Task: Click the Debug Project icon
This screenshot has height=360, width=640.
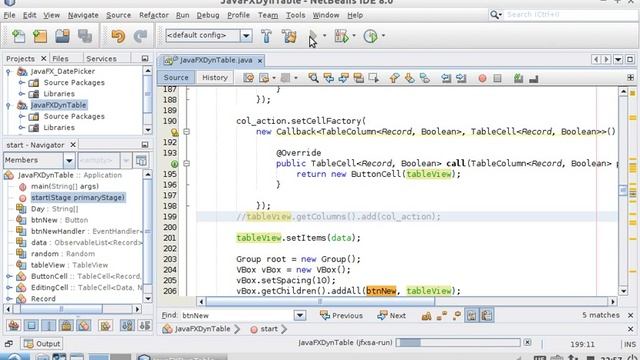Action: point(342,36)
